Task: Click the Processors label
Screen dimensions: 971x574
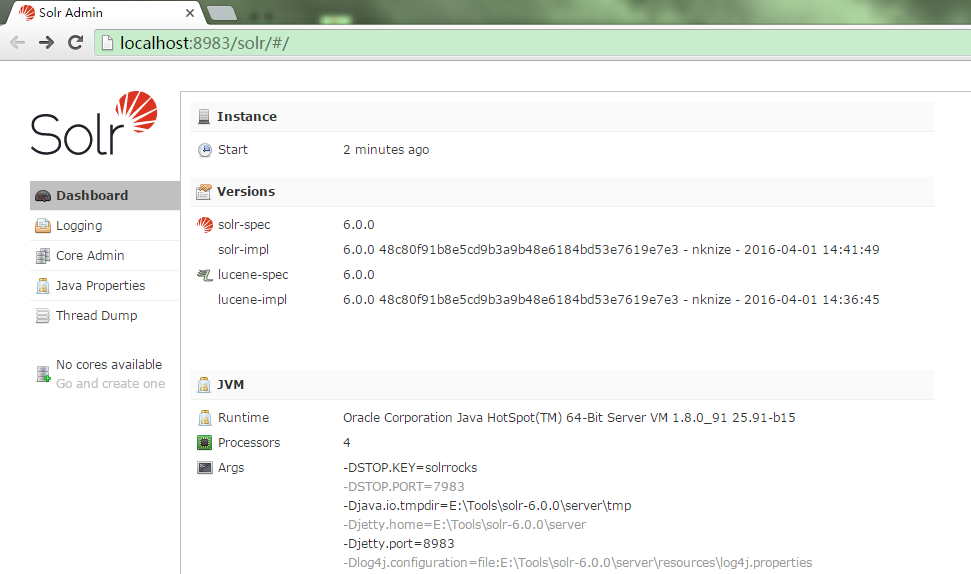Action: (x=249, y=443)
